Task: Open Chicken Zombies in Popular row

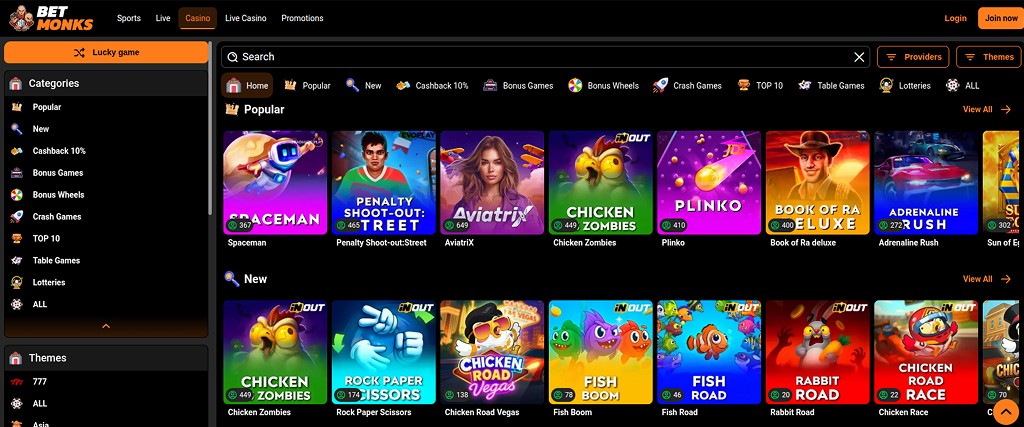Action: [600, 183]
